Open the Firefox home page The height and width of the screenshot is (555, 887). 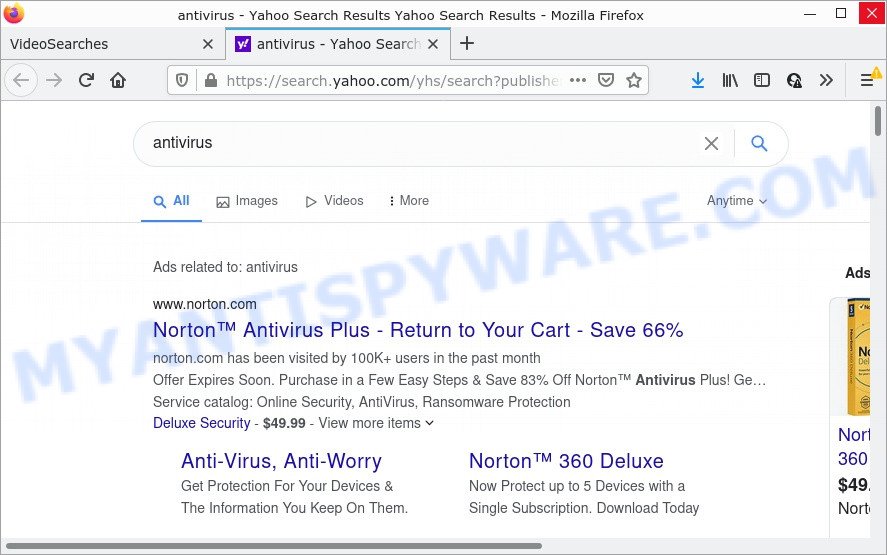[x=118, y=80]
